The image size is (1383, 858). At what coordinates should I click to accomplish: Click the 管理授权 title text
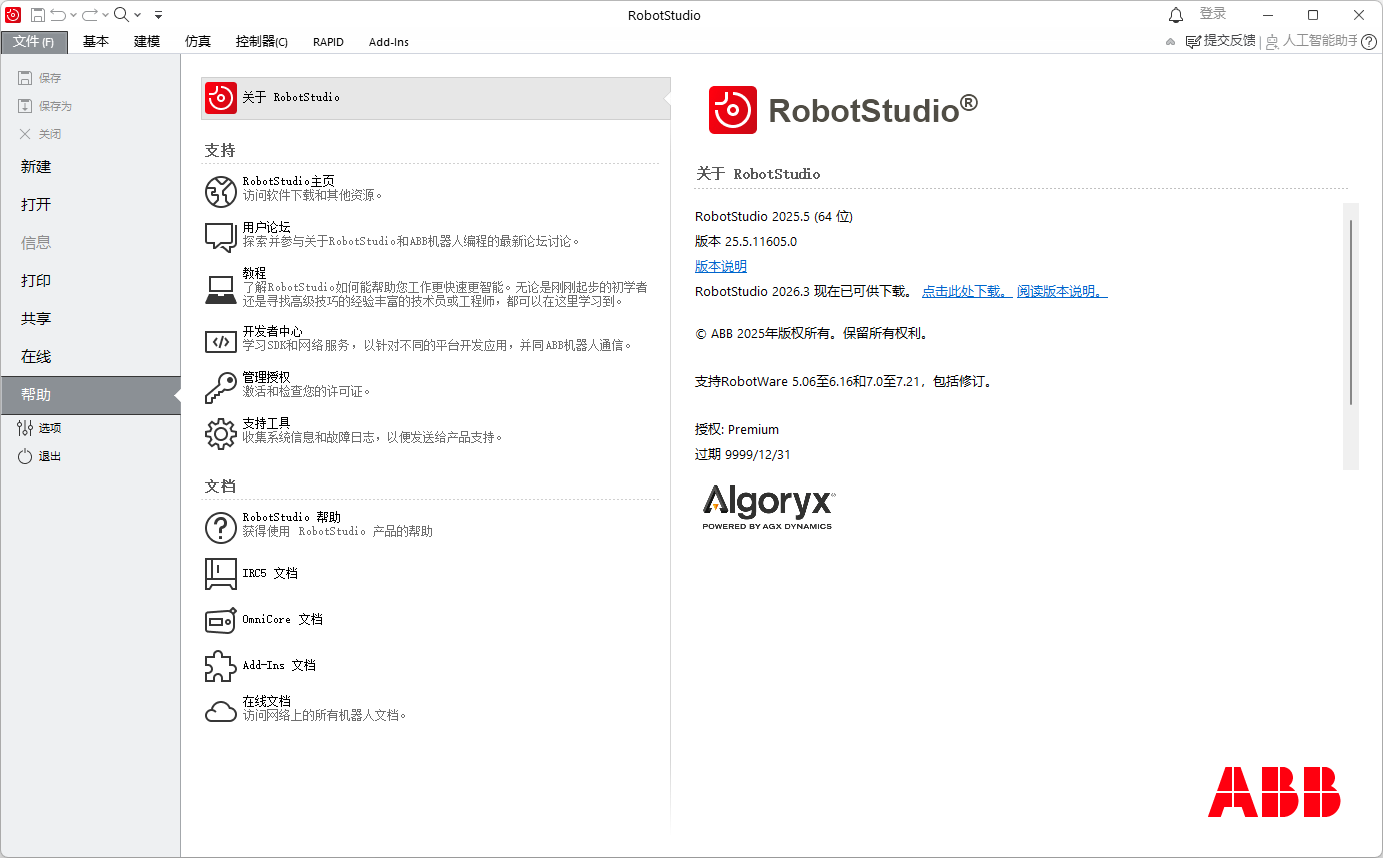pyautogui.click(x=266, y=377)
